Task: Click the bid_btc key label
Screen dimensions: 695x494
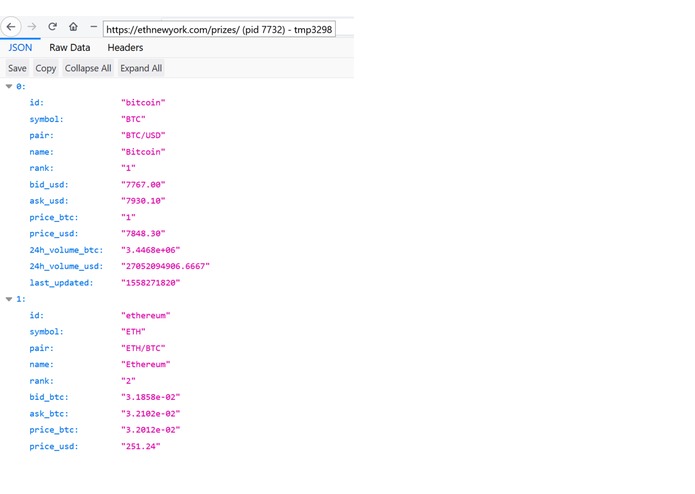Action: click(49, 397)
